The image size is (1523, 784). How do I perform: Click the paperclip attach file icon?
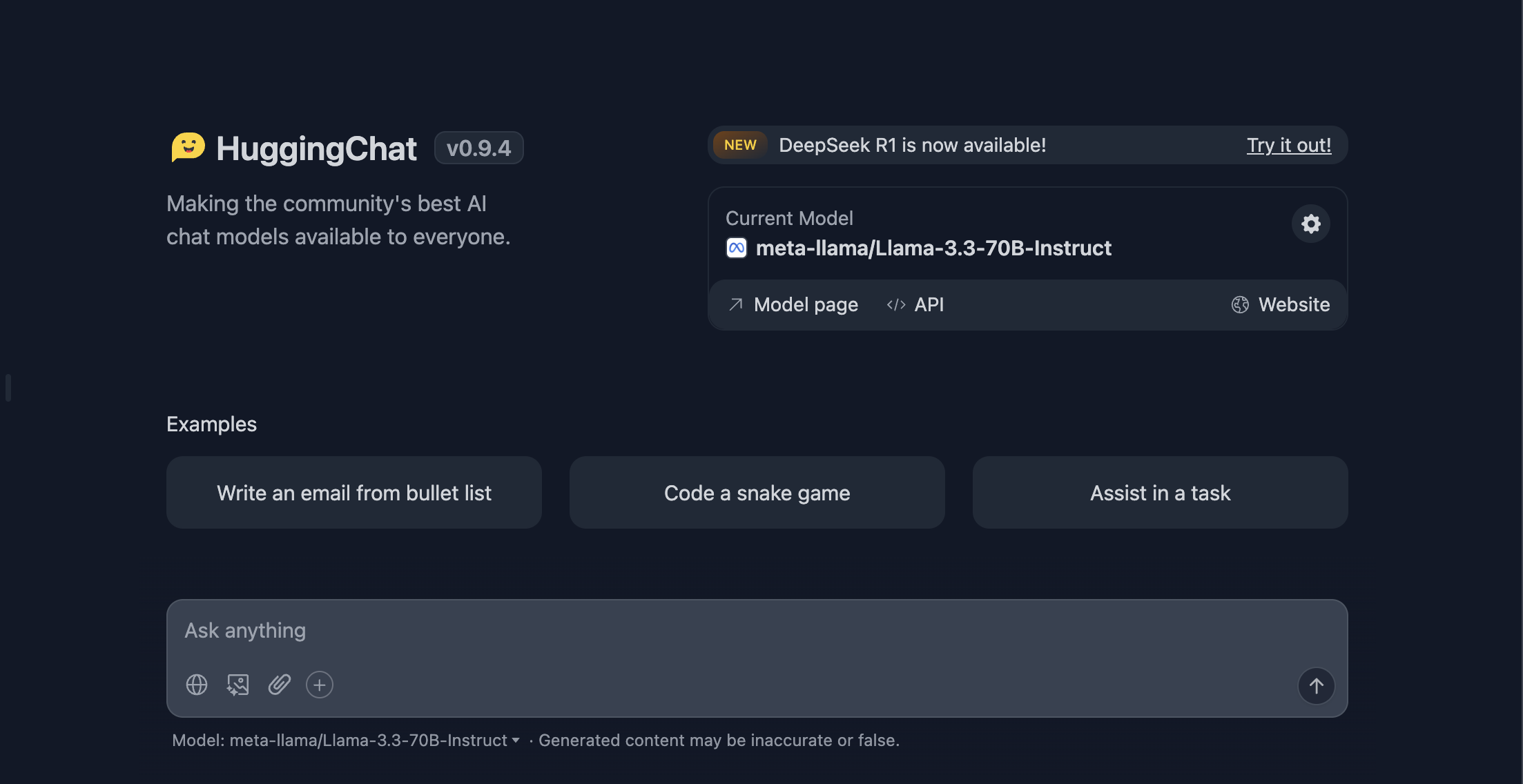click(279, 685)
